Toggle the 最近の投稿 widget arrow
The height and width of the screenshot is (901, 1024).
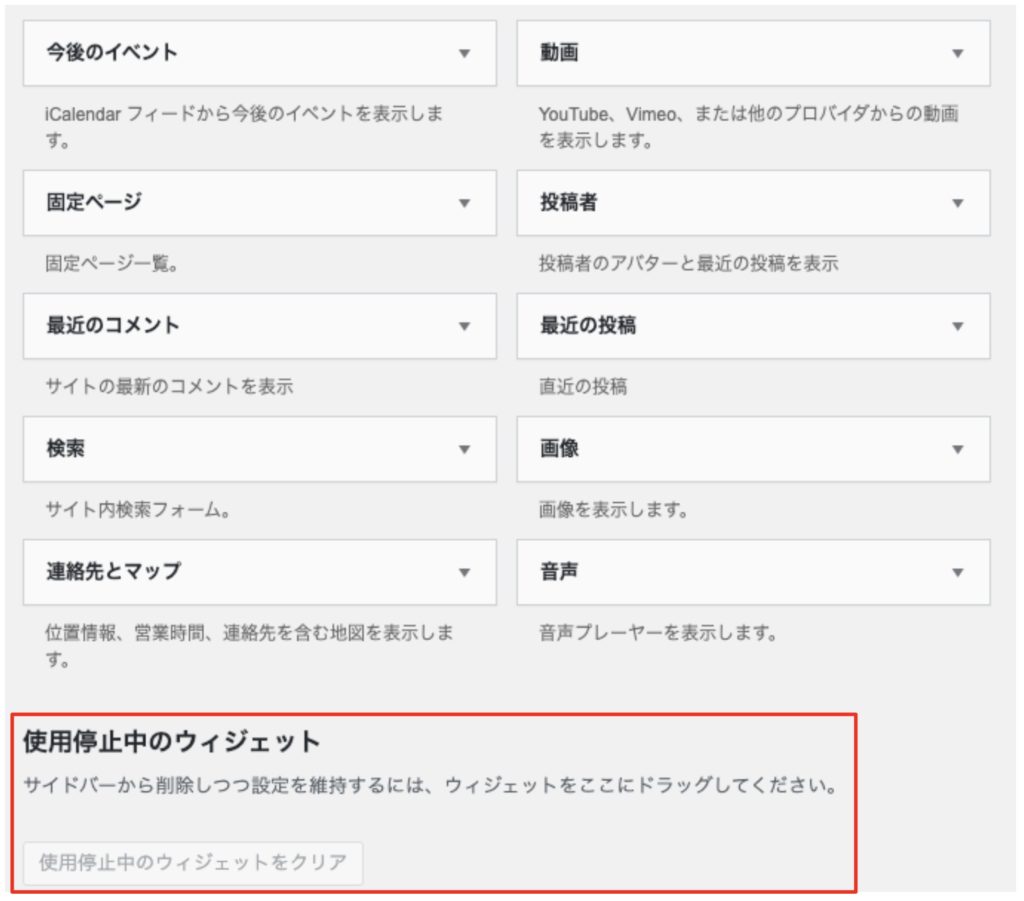(x=957, y=326)
